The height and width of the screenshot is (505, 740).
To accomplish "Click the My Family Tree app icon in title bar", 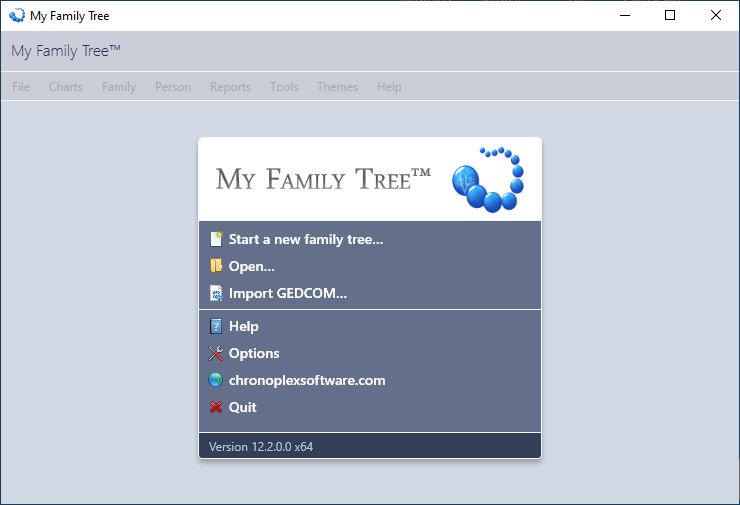I will 17,16.
